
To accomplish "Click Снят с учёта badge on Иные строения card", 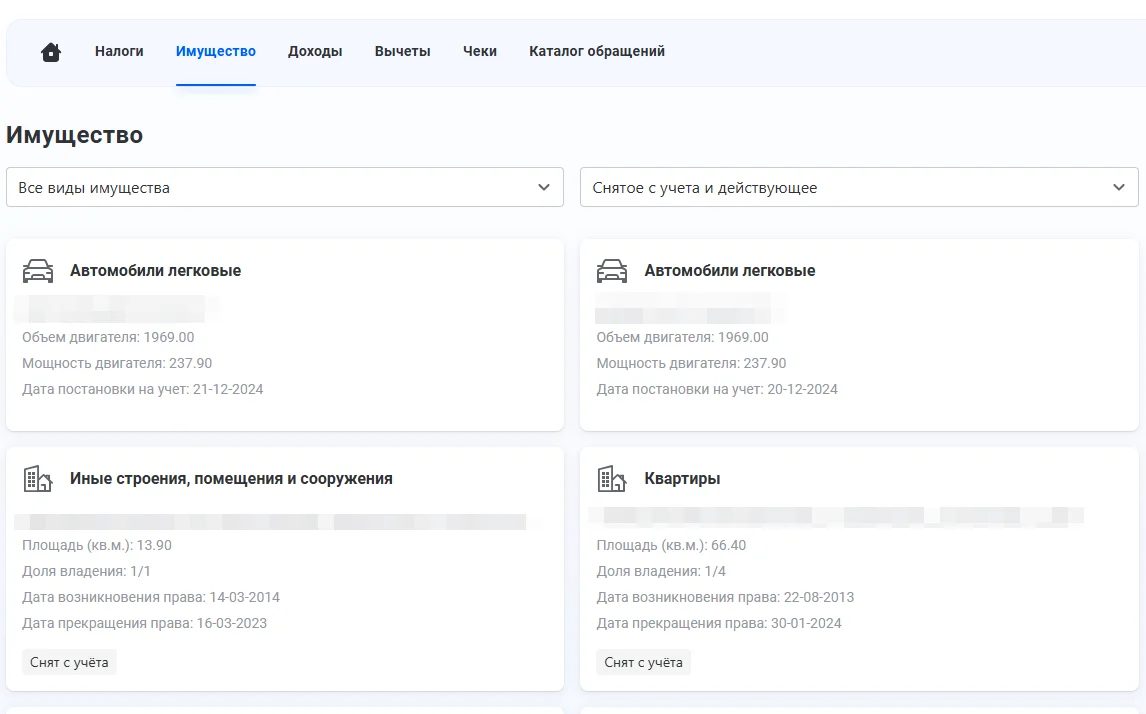I will click(x=69, y=662).
